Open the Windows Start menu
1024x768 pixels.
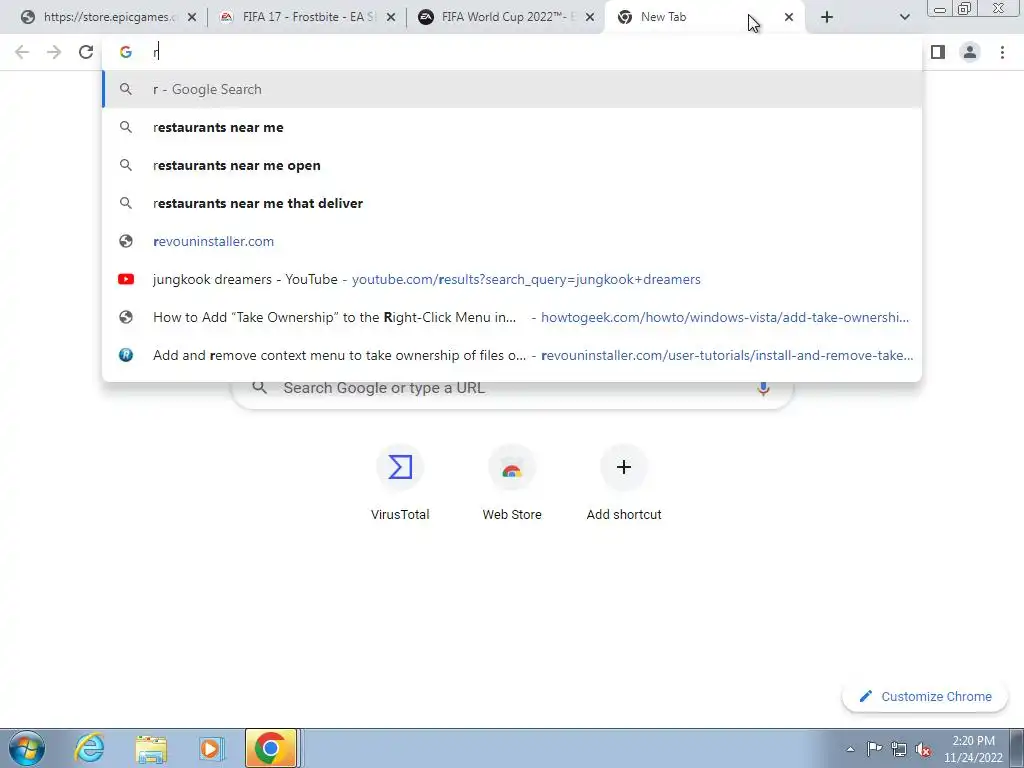tap(27, 748)
